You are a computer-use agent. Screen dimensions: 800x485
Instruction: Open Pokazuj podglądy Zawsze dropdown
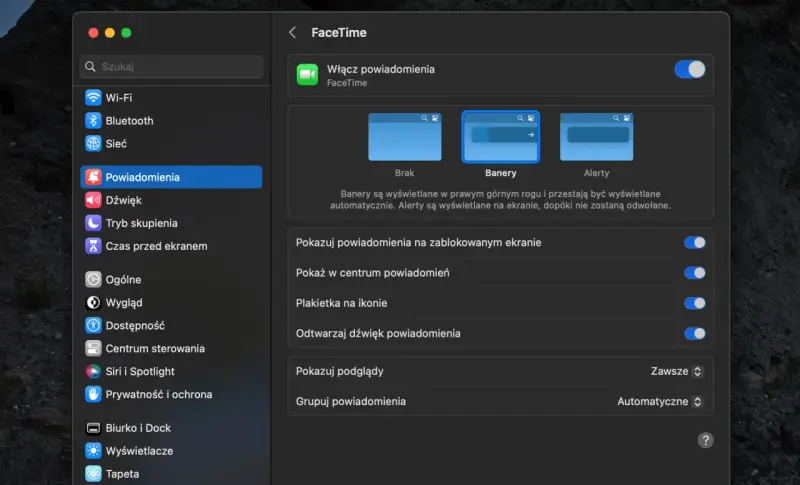tap(677, 371)
